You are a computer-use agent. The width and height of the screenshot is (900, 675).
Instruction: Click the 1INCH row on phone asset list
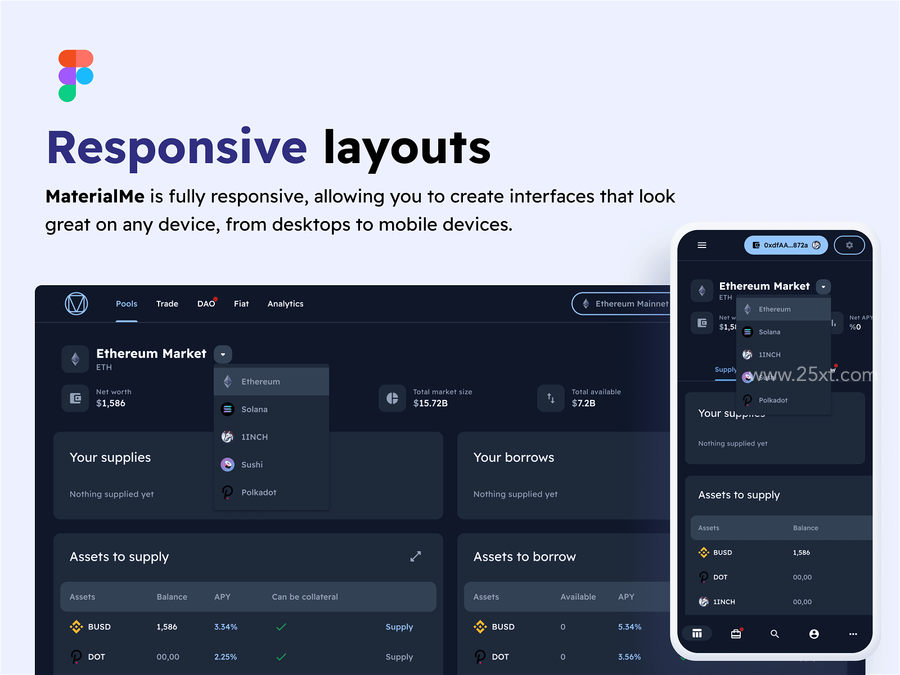click(781, 602)
